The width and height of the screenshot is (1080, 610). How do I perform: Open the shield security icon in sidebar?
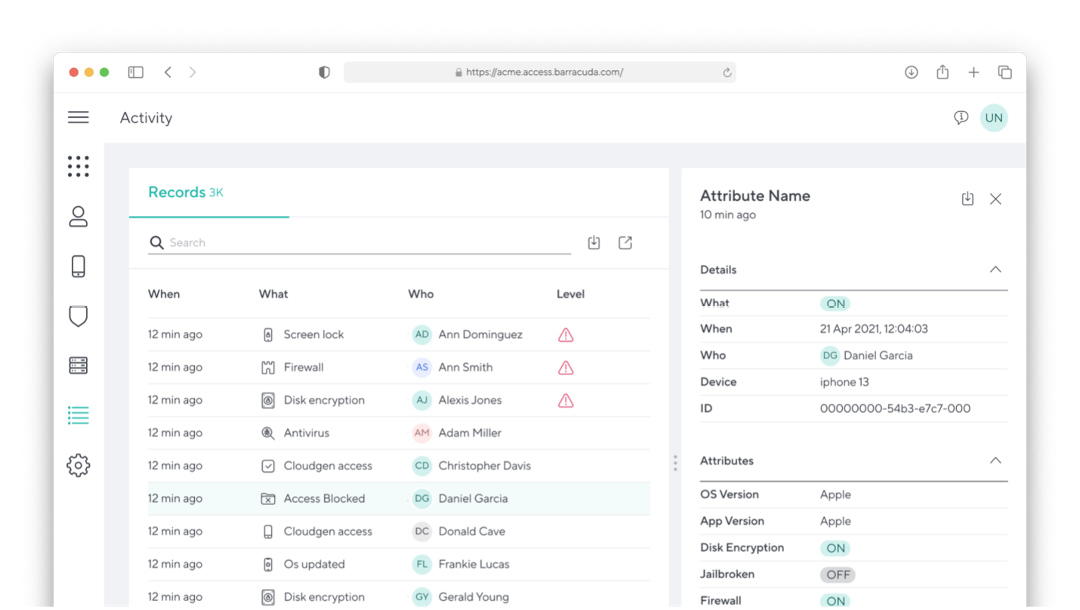coord(78,316)
